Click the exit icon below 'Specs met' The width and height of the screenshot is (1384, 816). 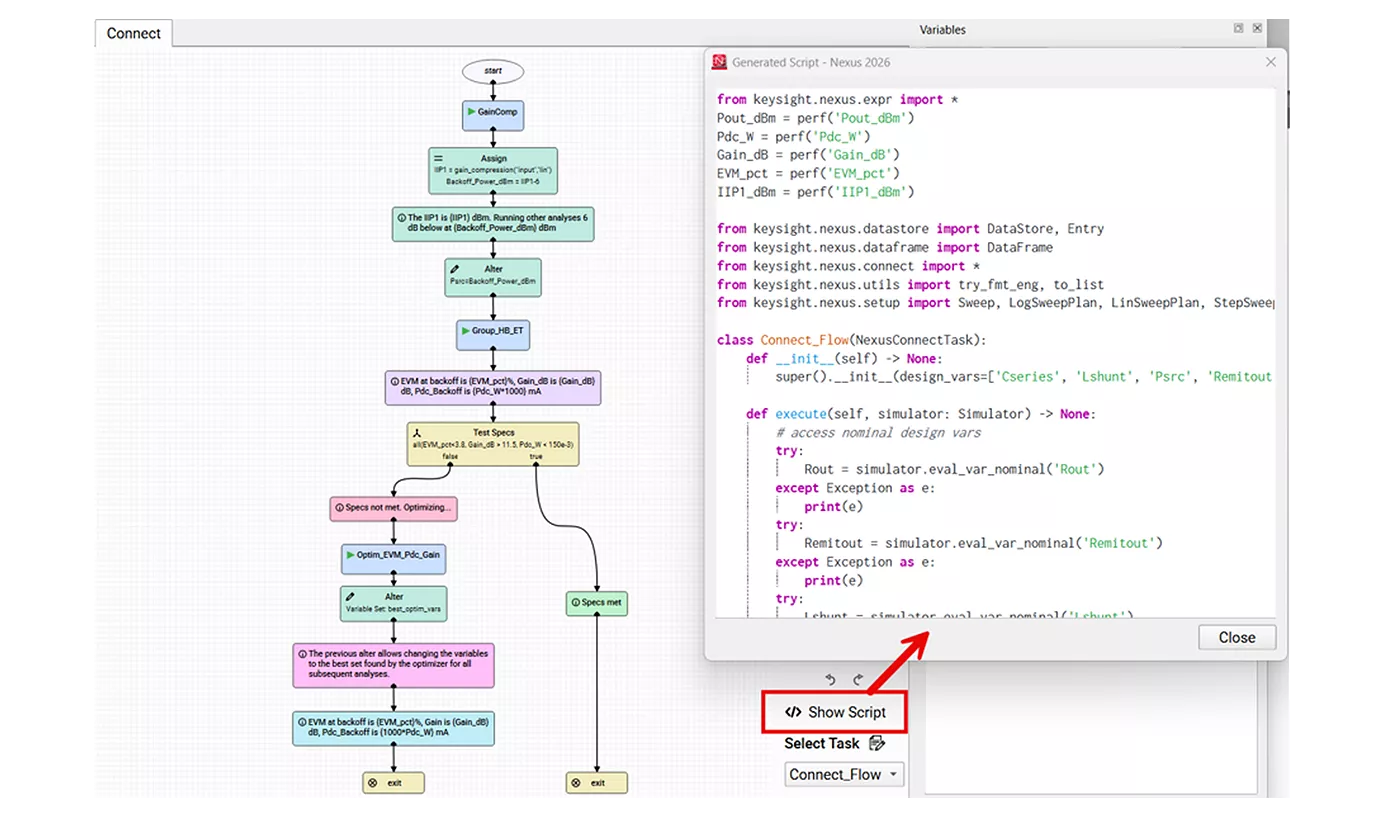coord(576,783)
